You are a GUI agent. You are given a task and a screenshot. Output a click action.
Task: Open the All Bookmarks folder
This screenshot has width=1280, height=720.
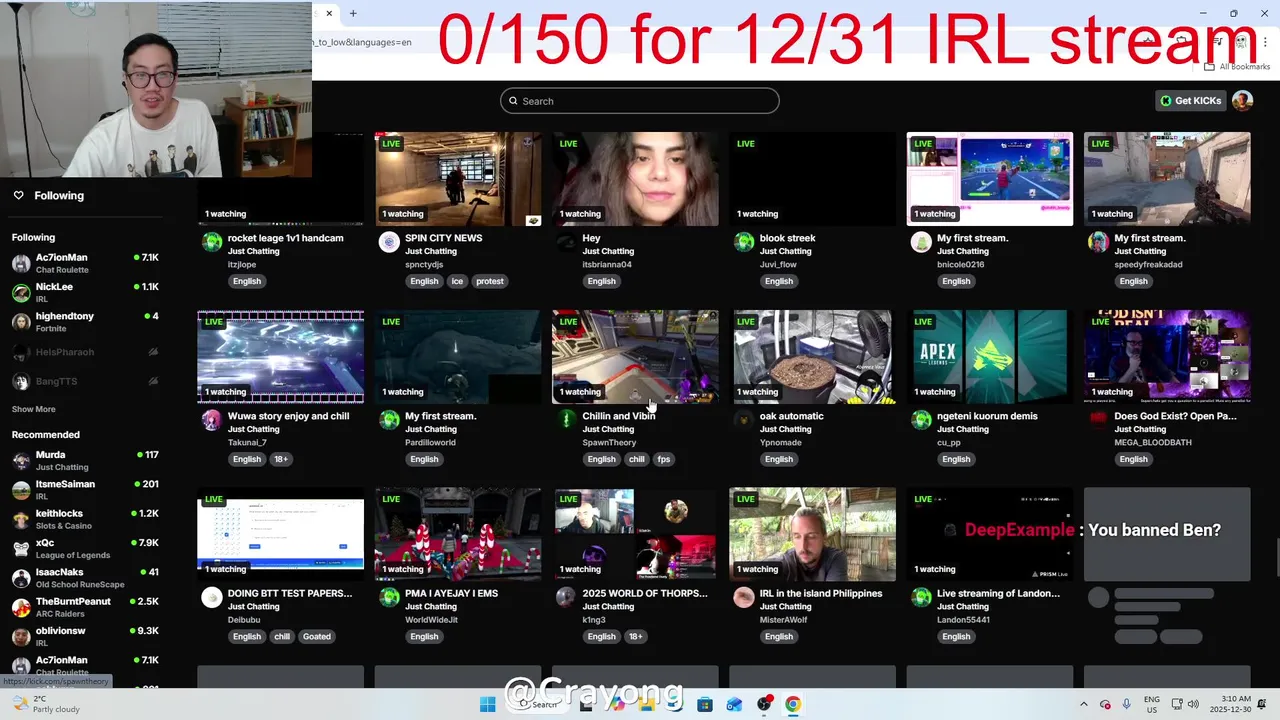coord(1237,67)
